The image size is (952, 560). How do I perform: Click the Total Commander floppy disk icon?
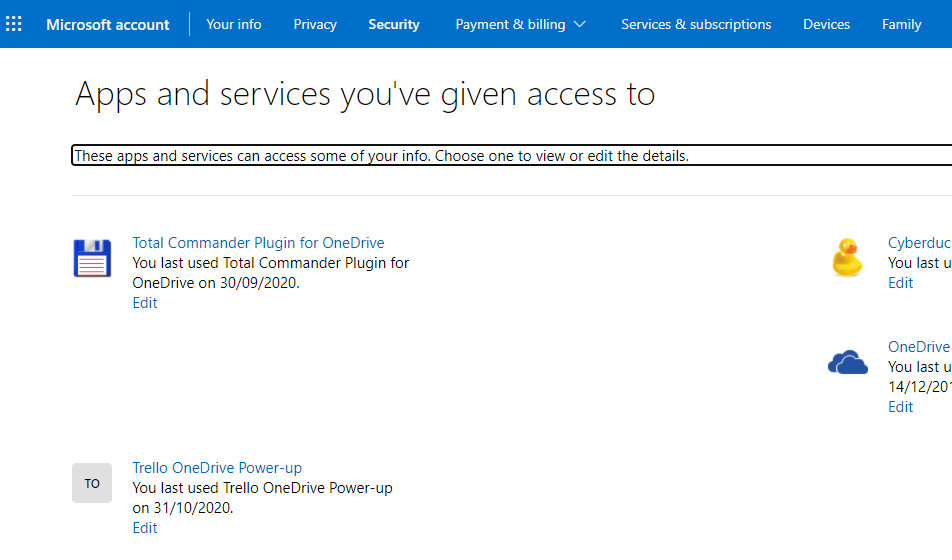92,258
